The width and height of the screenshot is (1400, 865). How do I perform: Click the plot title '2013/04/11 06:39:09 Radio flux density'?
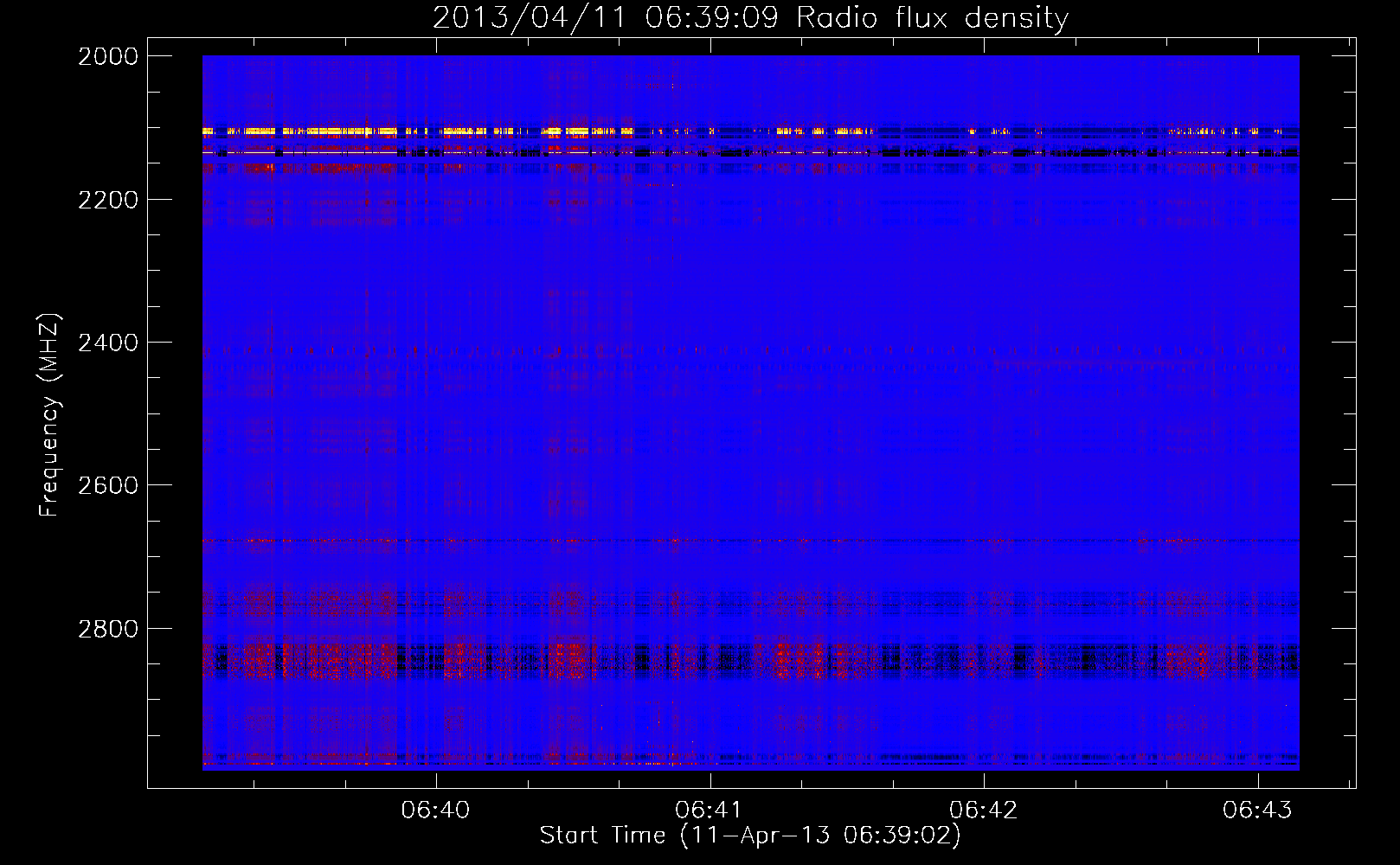(x=750, y=17)
